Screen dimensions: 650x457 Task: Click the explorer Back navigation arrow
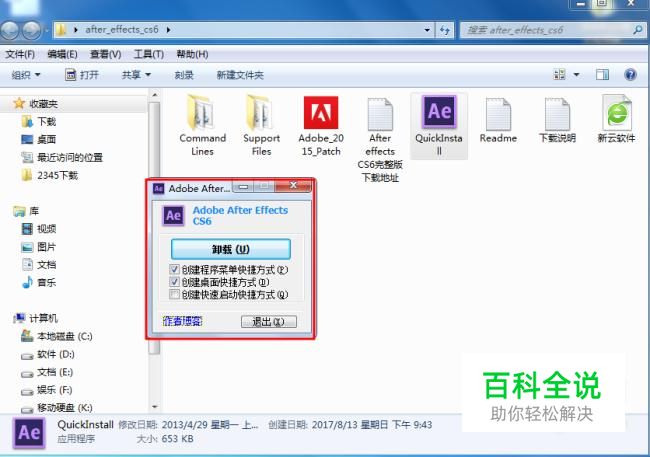pyautogui.click(x=10, y=30)
